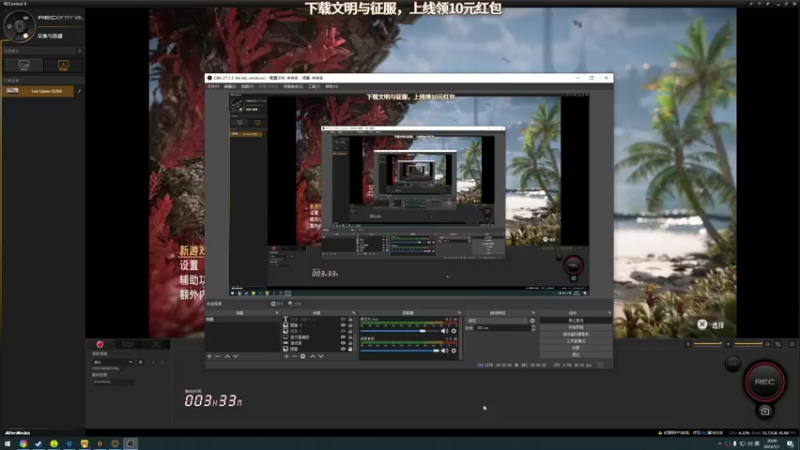Open OBS 文件(F) menu

(x=213, y=87)
